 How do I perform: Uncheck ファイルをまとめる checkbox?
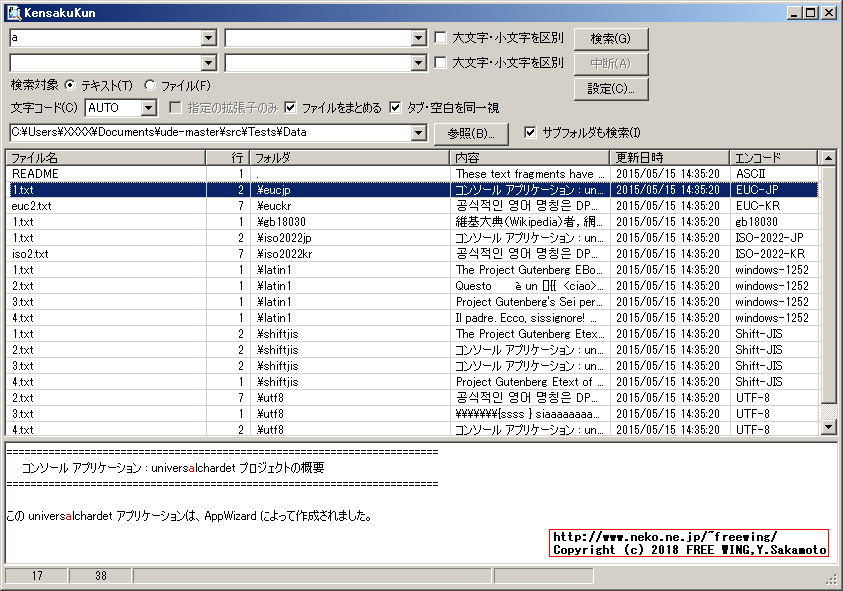tap(290, 108)
